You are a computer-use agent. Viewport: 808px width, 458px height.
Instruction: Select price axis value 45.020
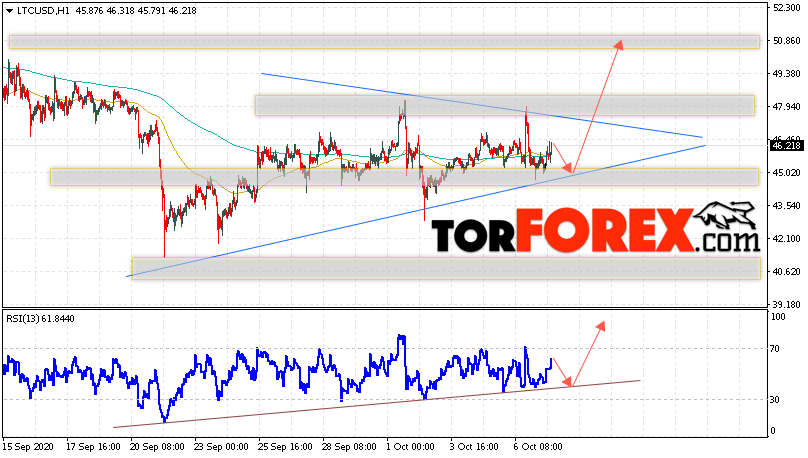786,173
